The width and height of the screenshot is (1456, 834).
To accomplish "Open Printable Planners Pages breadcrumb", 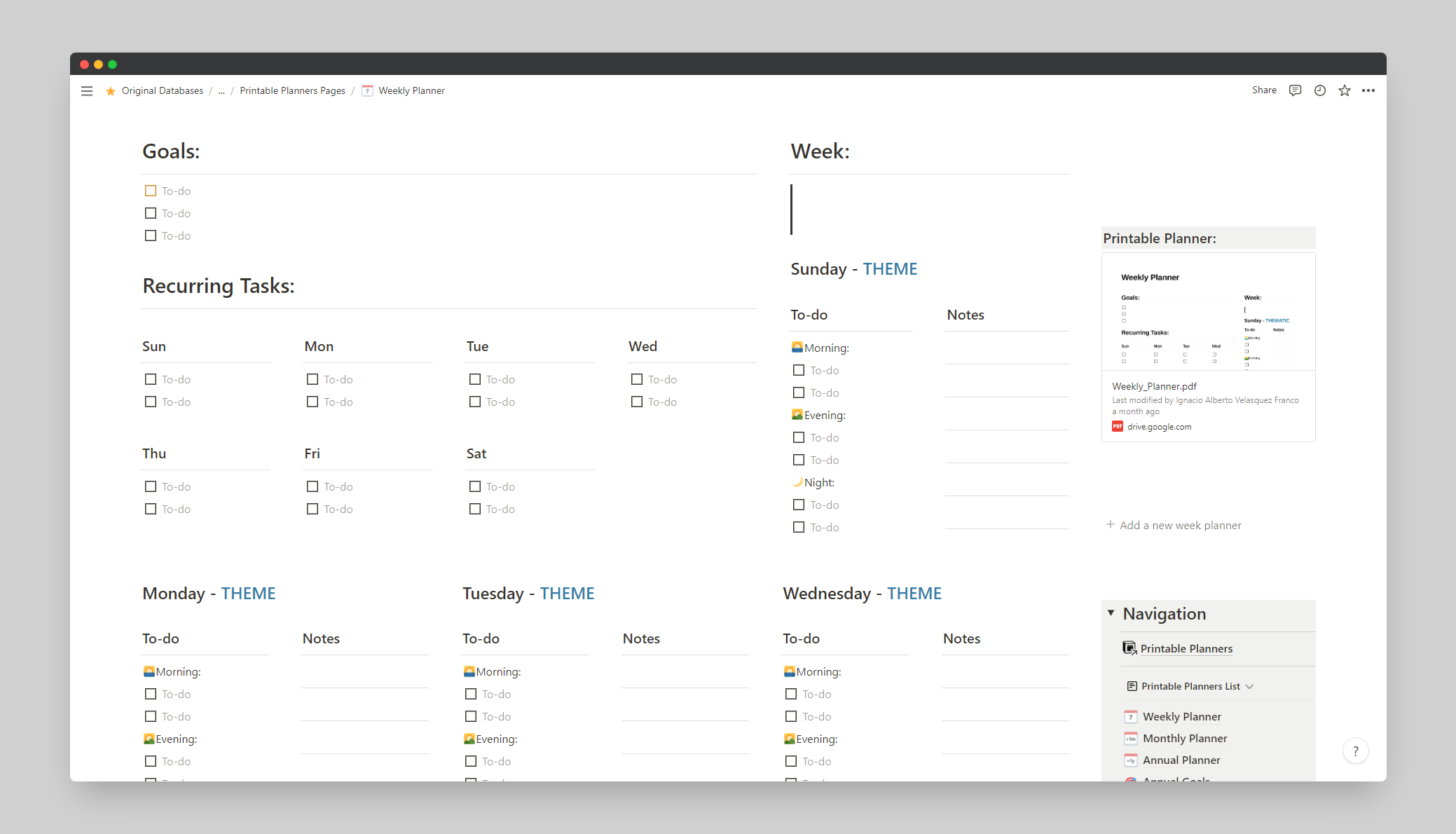I will pos(292,90).
